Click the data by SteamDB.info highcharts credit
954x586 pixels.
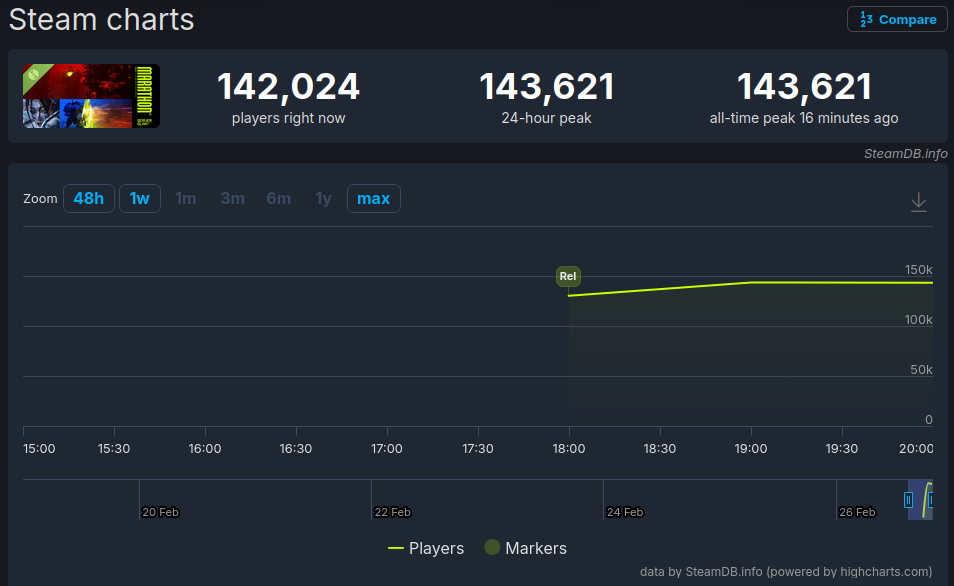click(x=786, y=571)
